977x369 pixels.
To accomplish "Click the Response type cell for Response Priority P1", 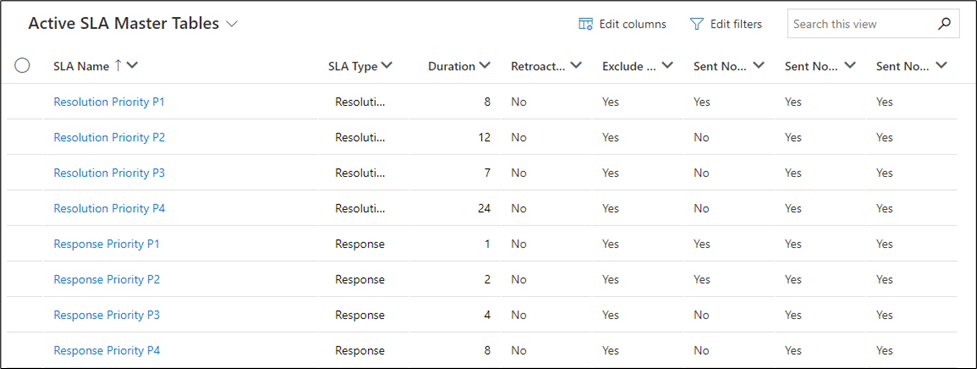I will 360,244.
